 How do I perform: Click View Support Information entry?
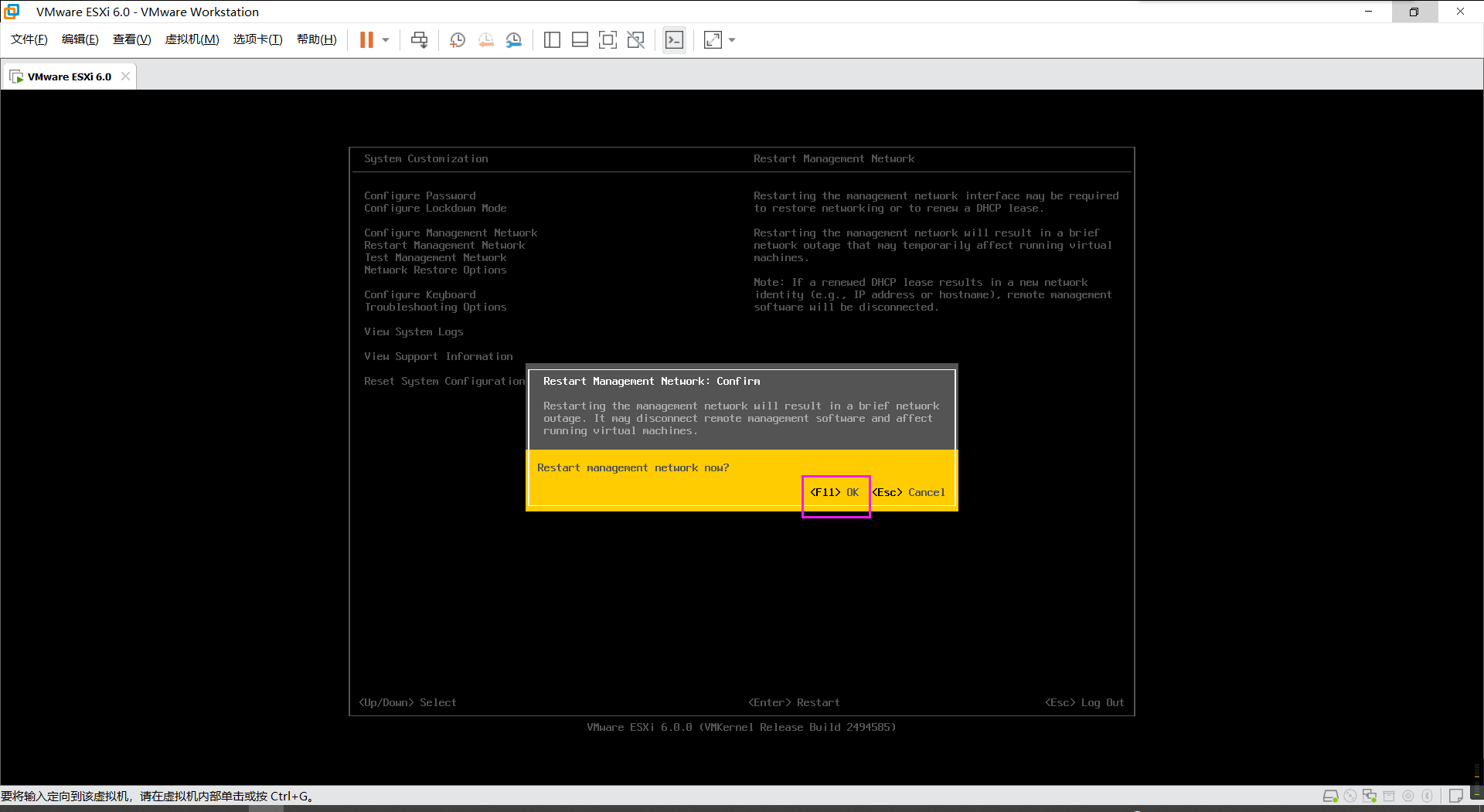pyautogui.click(x=439, y=356)
